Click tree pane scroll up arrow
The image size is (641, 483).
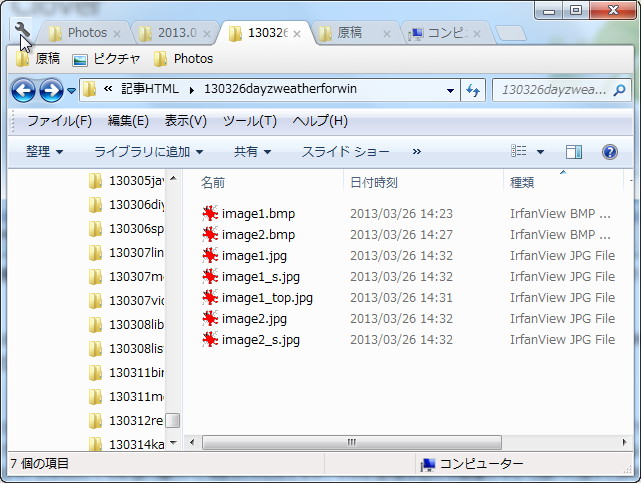click(173, 179)
